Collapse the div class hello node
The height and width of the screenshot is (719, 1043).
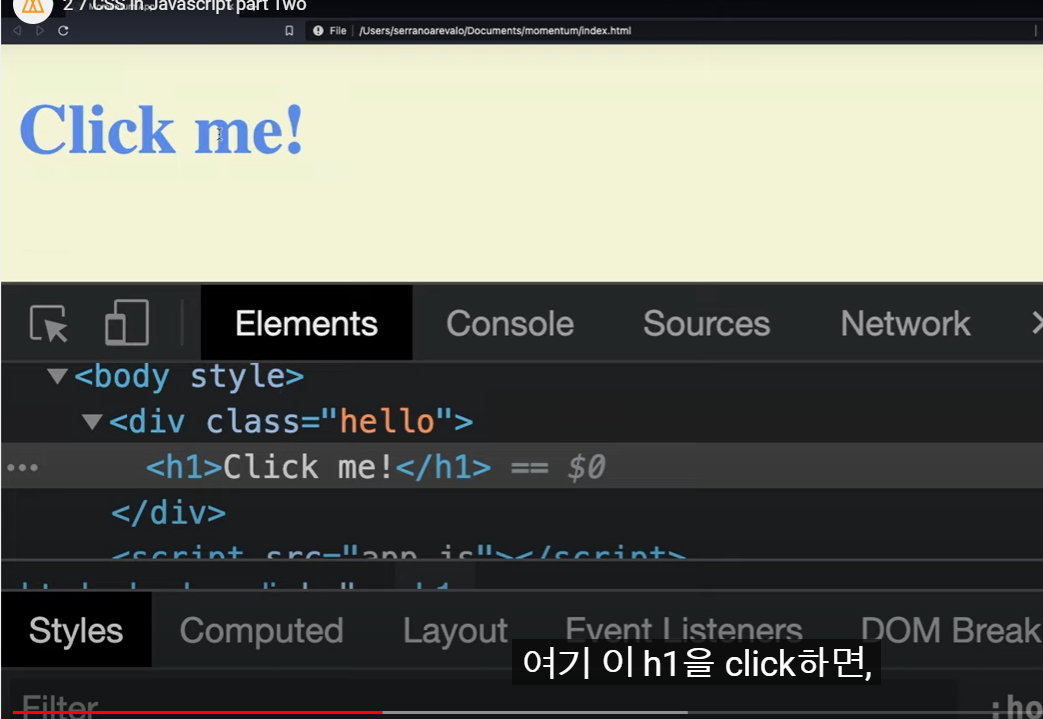[92, 422]
